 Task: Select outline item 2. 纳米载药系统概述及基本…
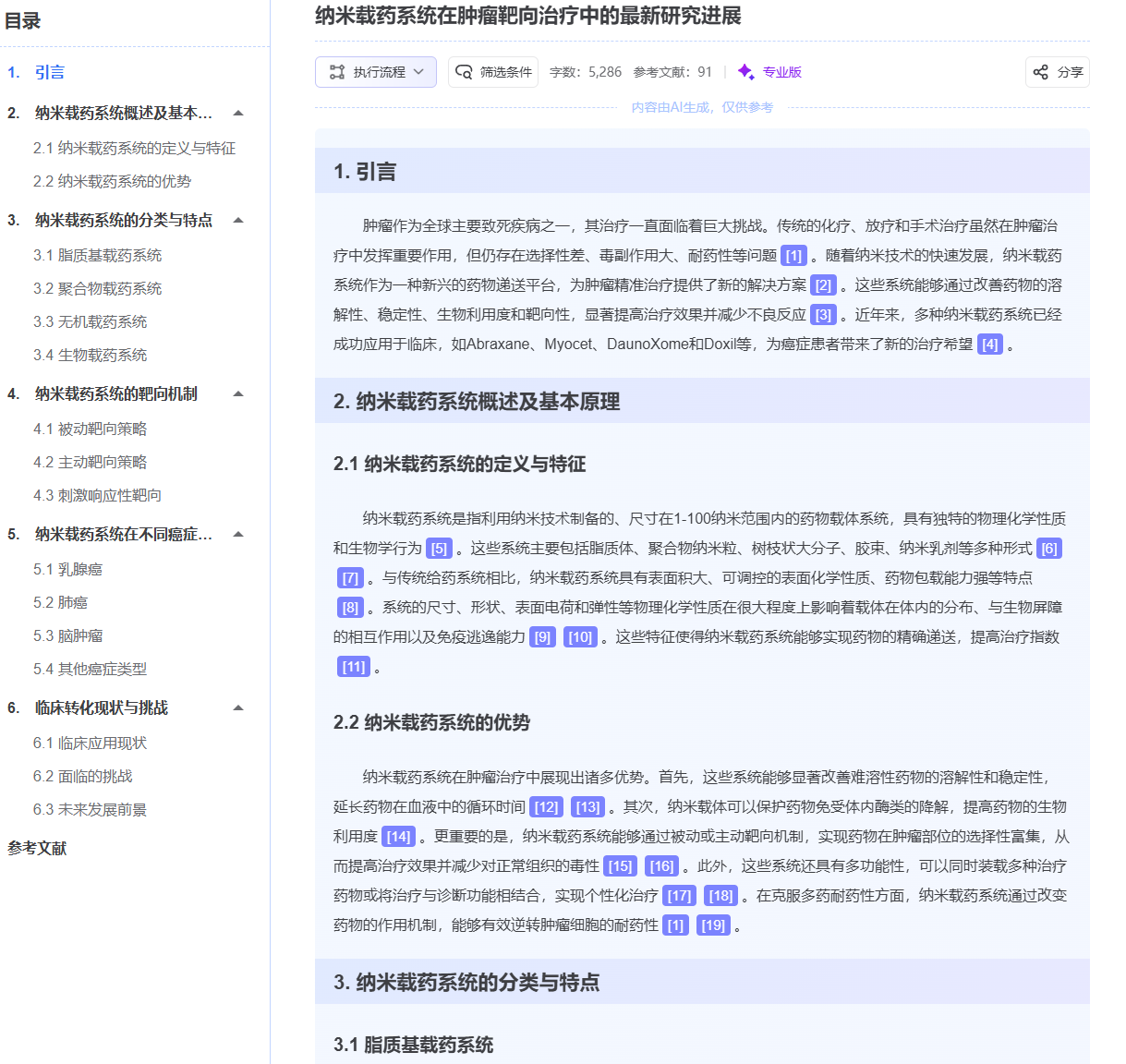[x=111, y=113]
